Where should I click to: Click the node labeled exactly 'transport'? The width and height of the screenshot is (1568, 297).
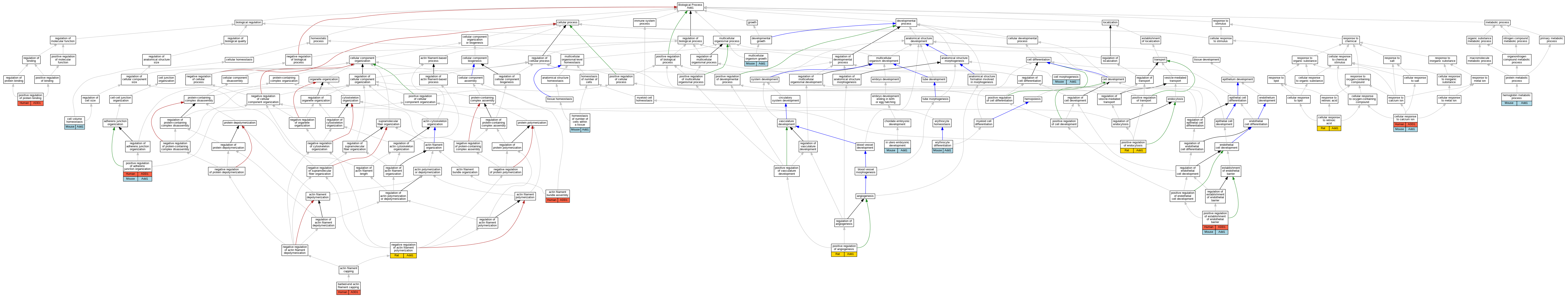point(1160,60)
